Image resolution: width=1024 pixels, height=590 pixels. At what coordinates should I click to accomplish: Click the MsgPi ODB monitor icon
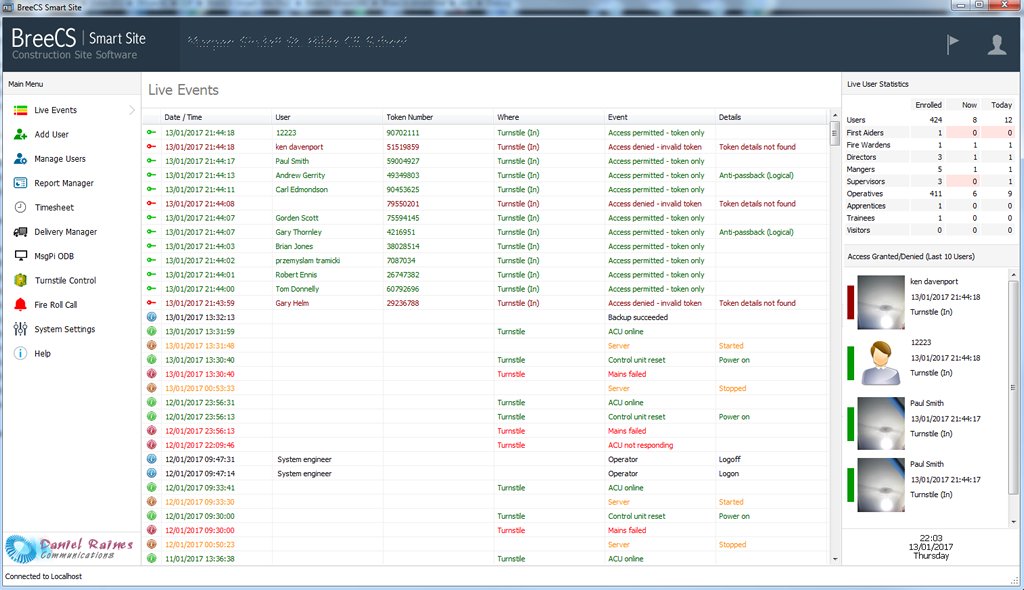pos(21,256)
